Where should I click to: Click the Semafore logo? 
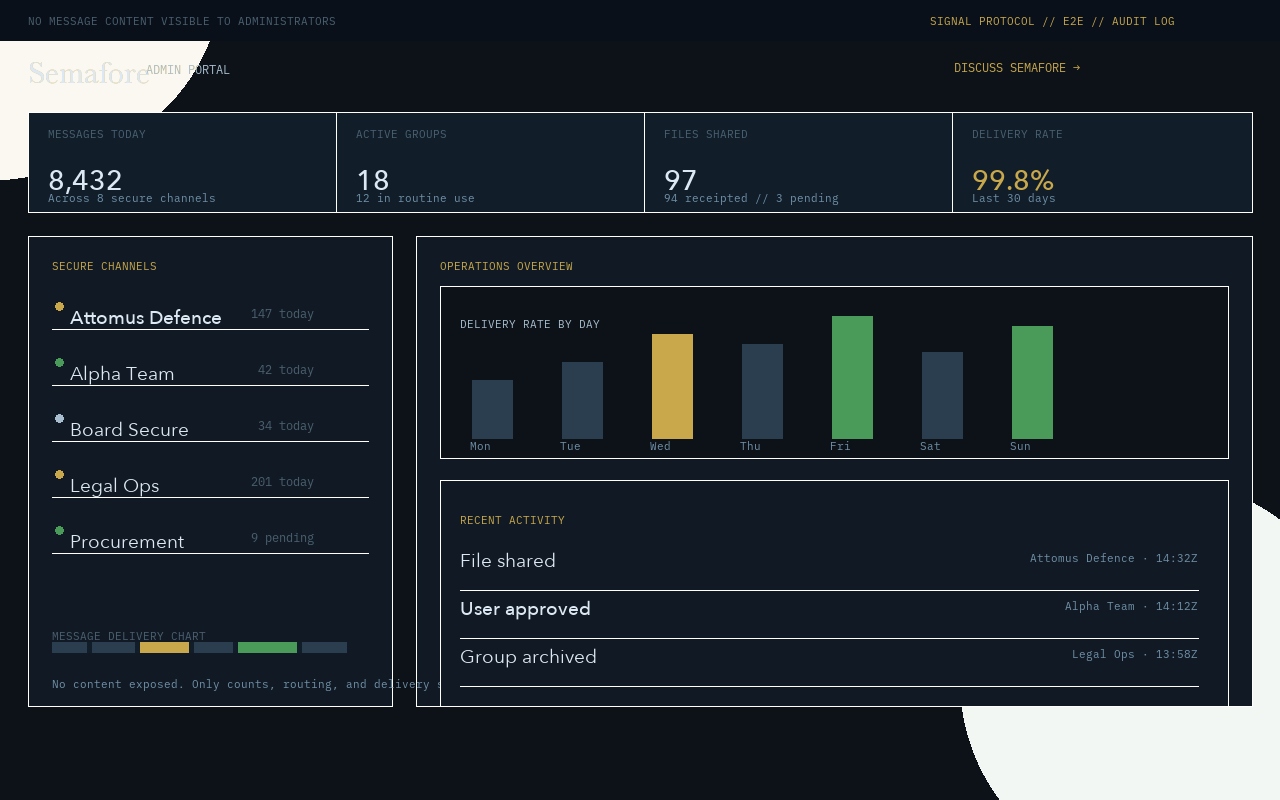click(x=88, y=73)
